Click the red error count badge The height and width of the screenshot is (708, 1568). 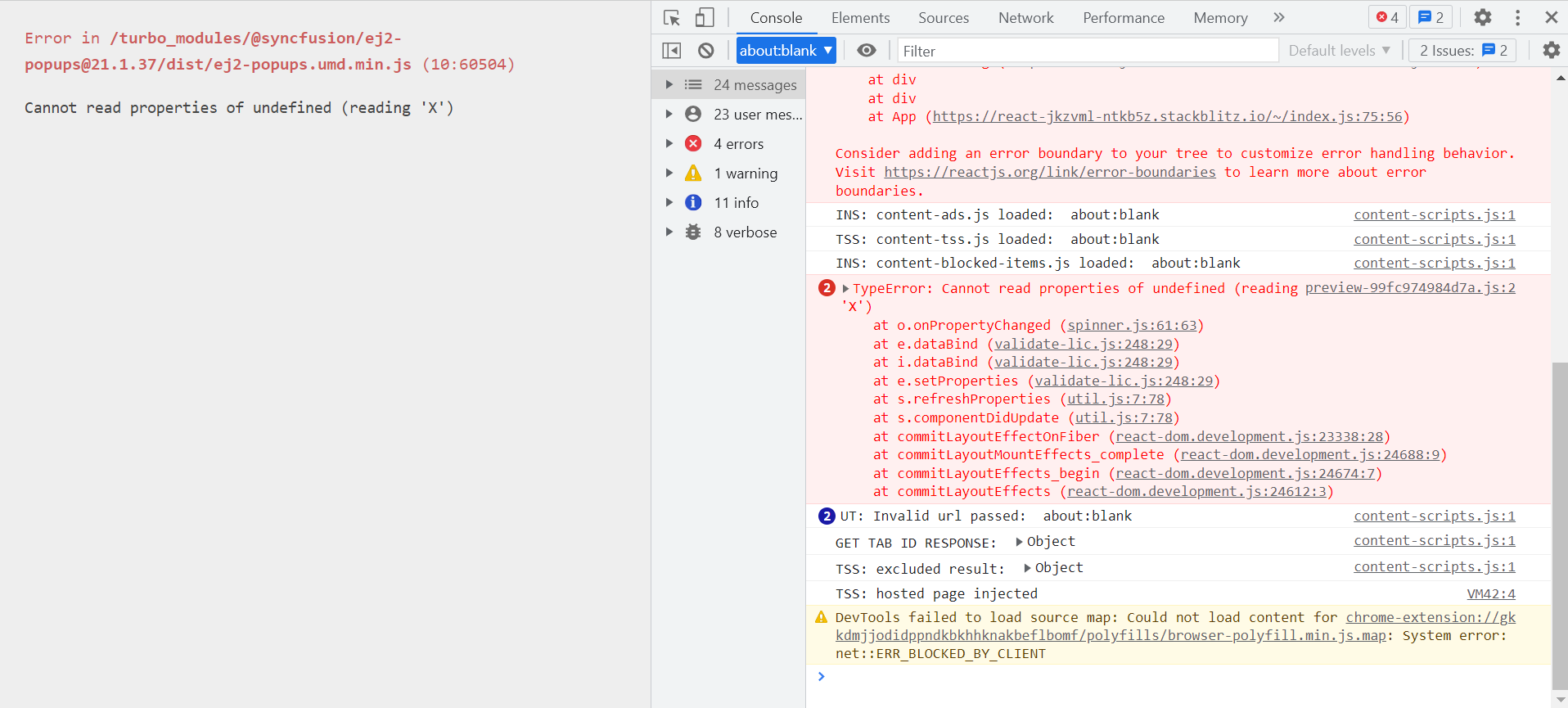click(1387, 17)
